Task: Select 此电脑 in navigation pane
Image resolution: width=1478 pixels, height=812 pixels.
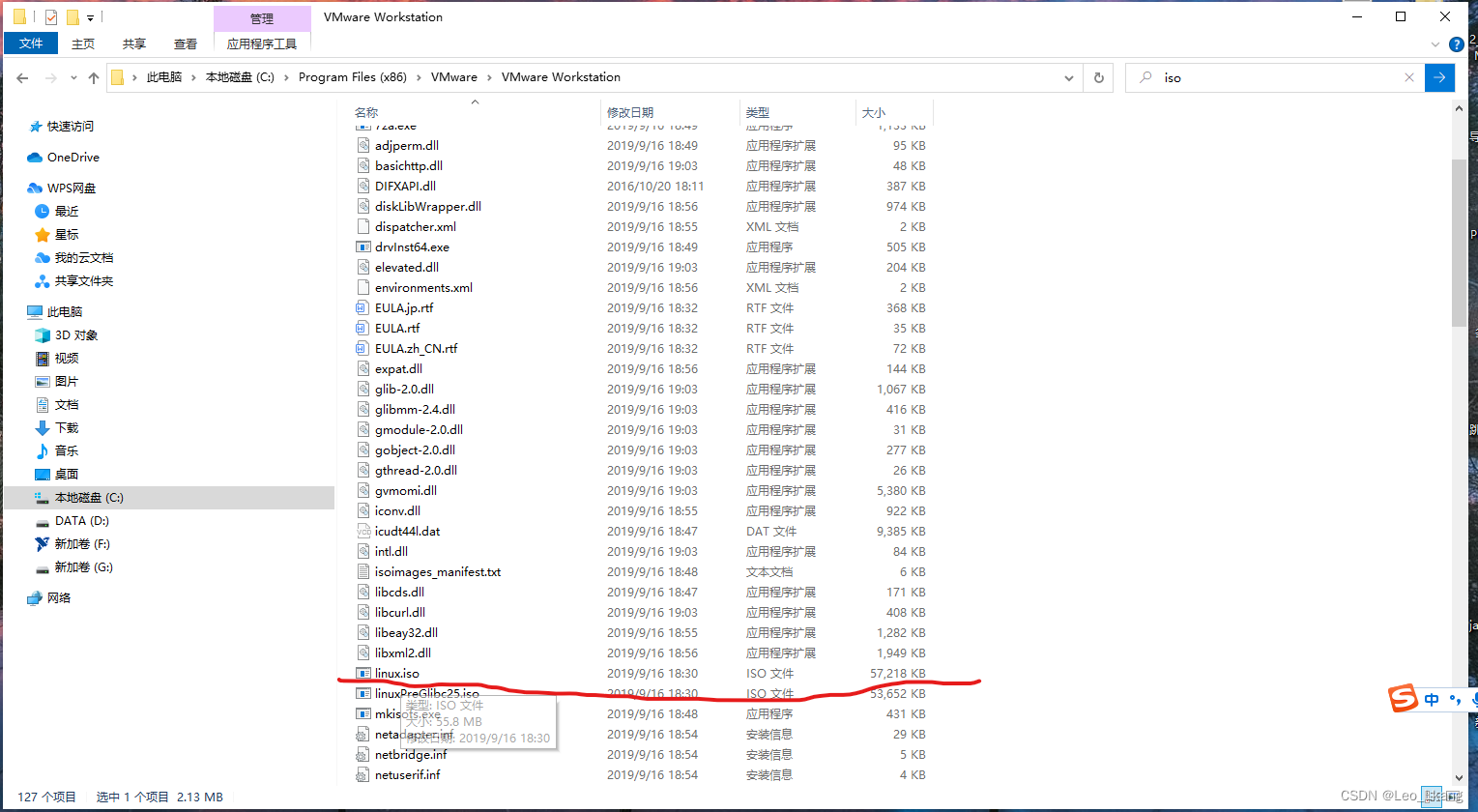Action: click(x=64, y=312)
